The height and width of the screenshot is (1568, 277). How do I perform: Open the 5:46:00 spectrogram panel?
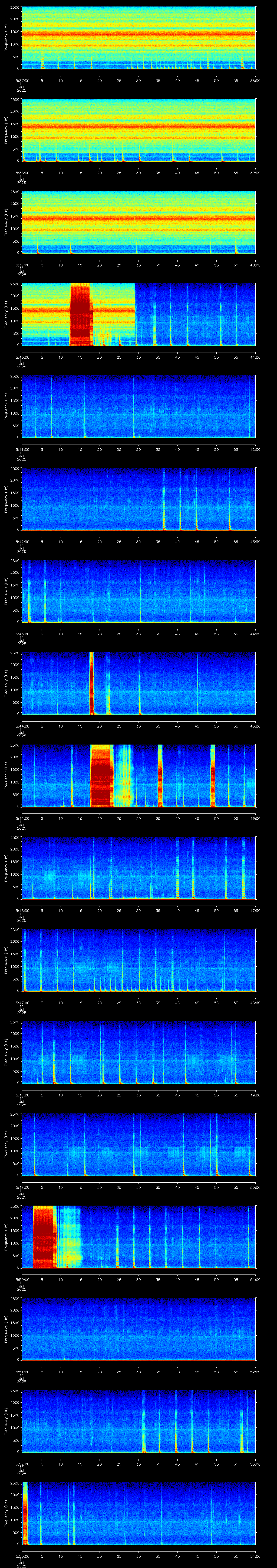[x=138, y=868]
